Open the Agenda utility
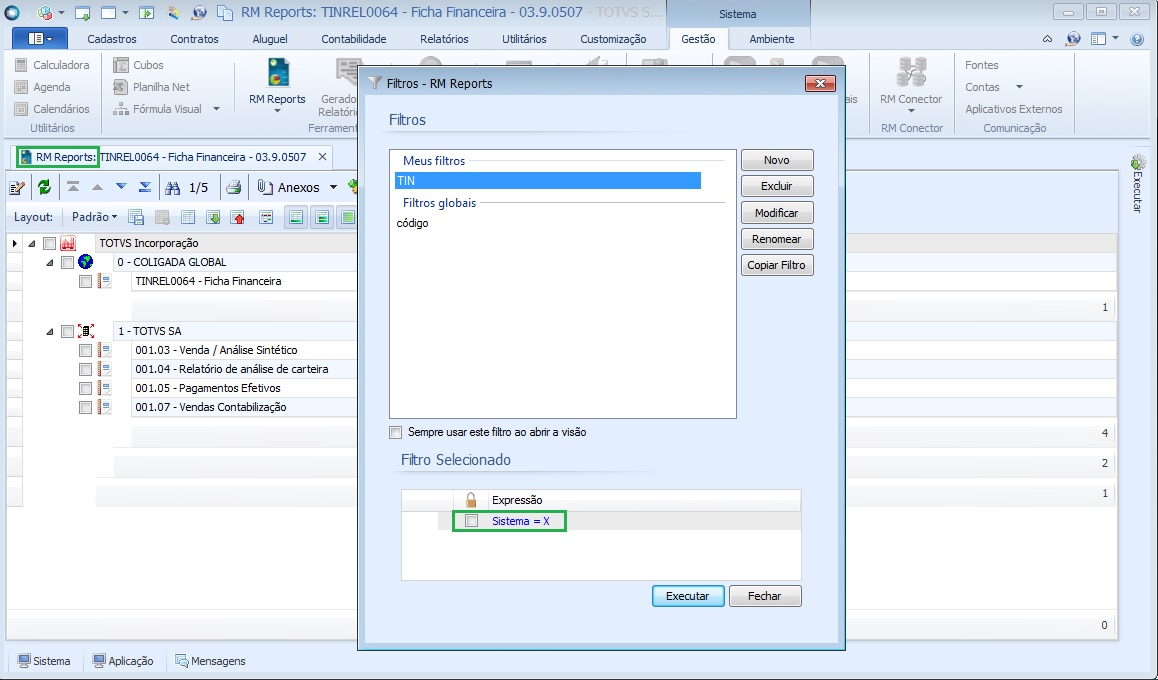This screenshot has width=1158, height=680. [x=43, y=87]
